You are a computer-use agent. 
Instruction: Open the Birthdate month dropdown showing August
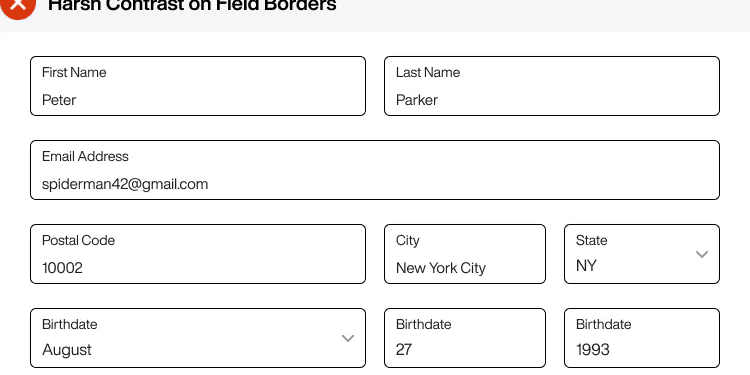(x=198, y=338)
